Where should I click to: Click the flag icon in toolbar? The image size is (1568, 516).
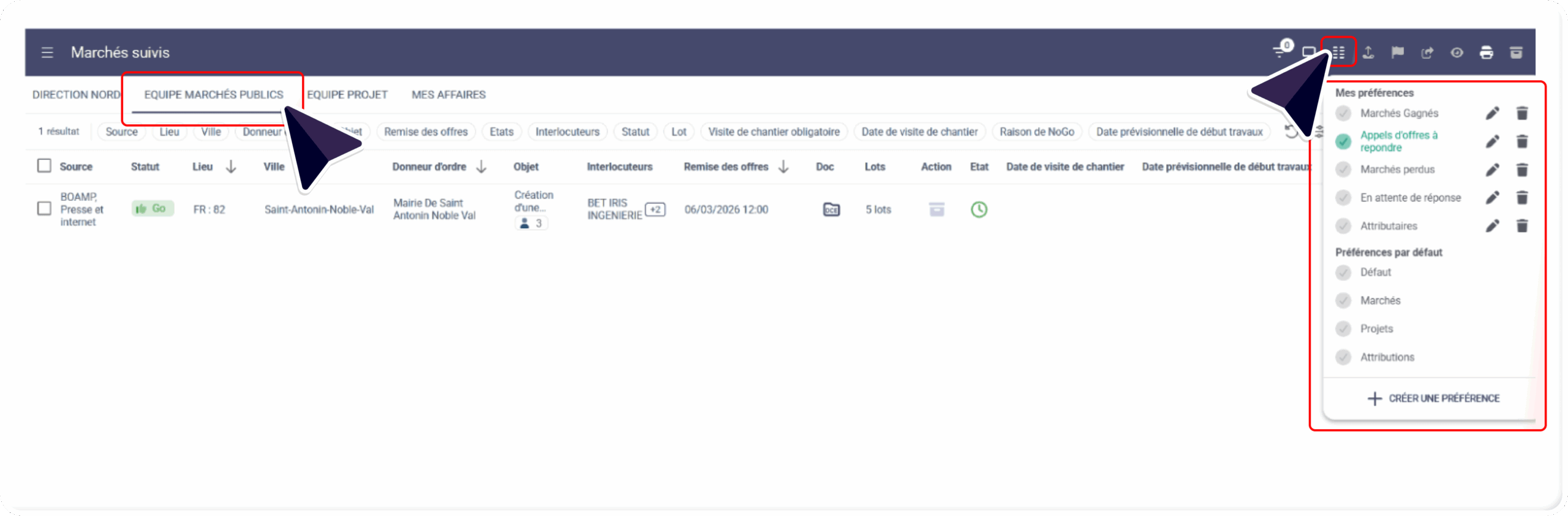[1397, 53]
